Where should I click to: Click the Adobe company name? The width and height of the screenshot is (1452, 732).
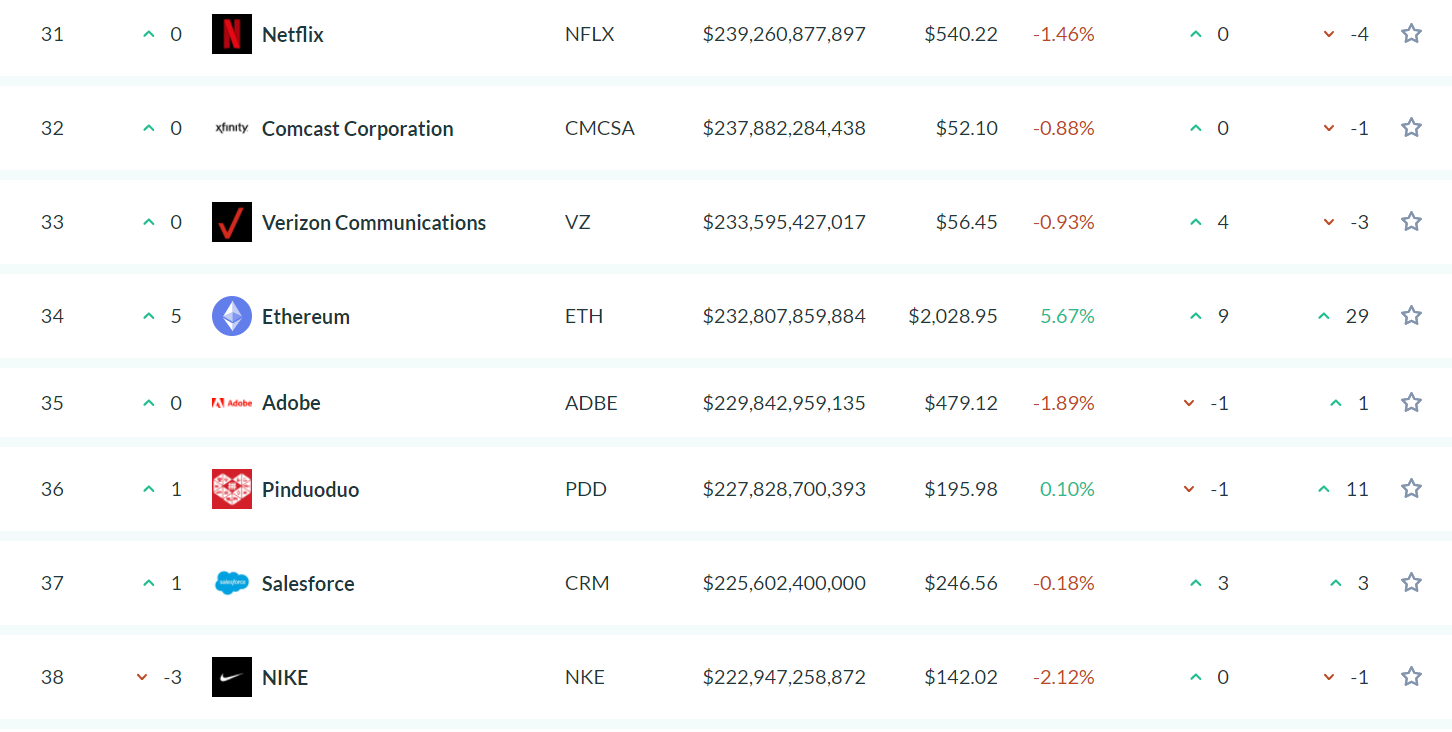click(291, 403)
